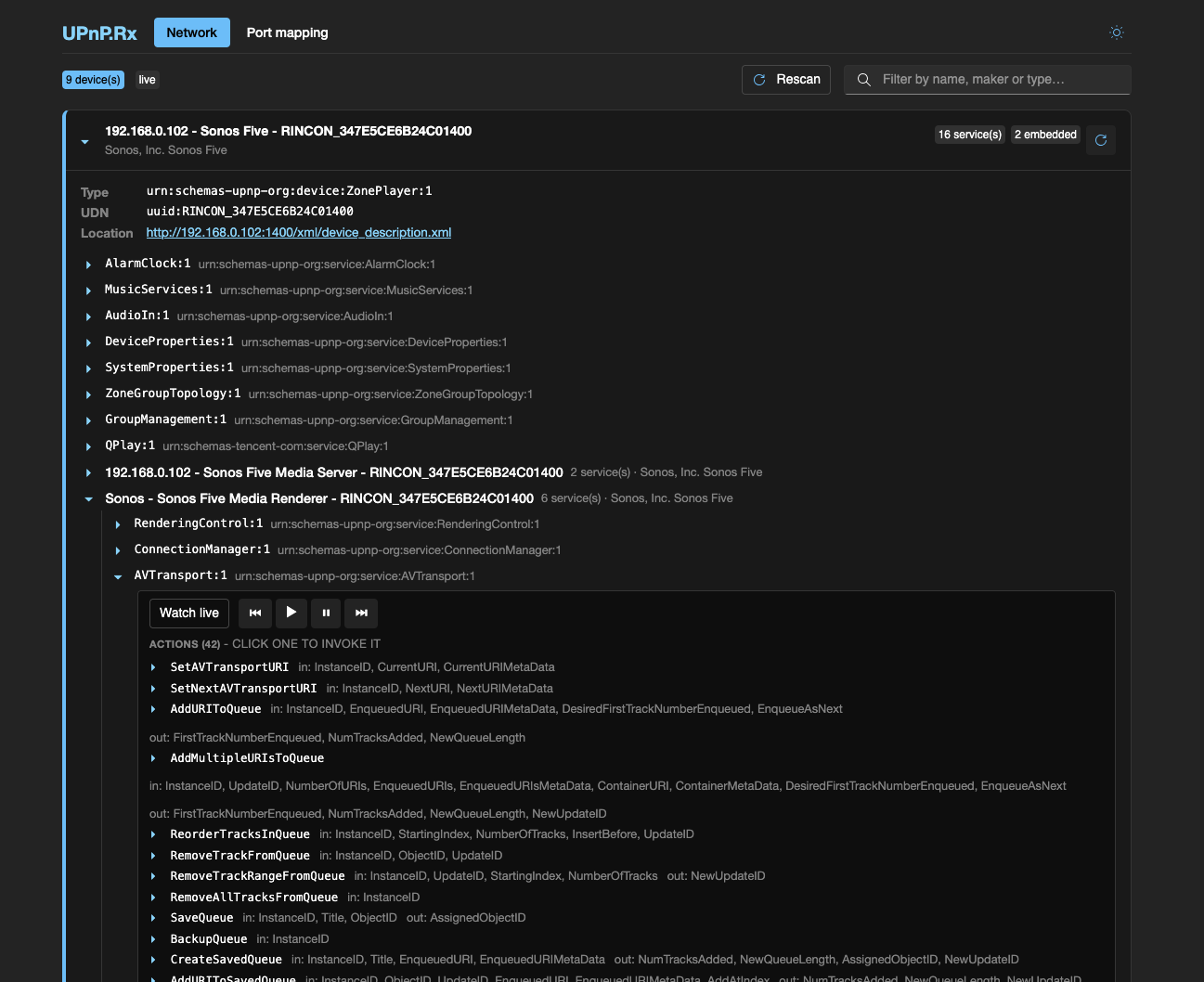Invoke the SetAVTransportURI action
The height and width of the screenshot is (982, 1204).
tap(229, 666)
